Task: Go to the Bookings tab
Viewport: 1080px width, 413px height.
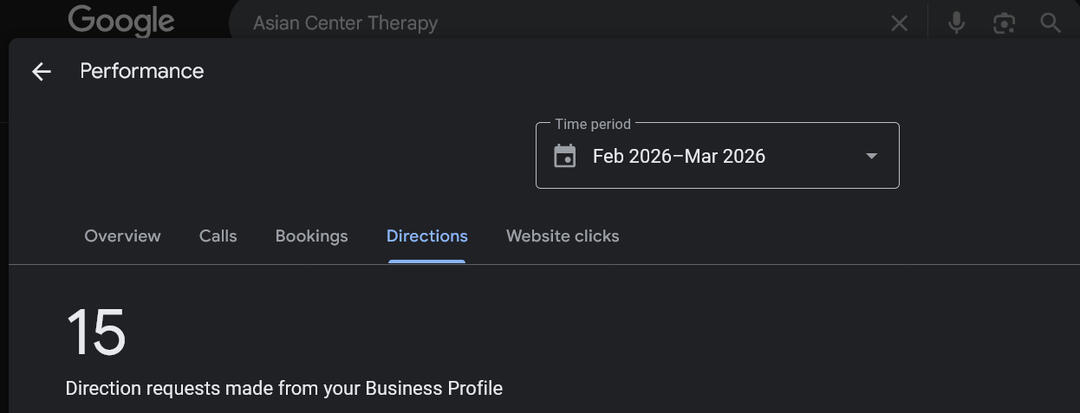Action: (x=311, y=236)
